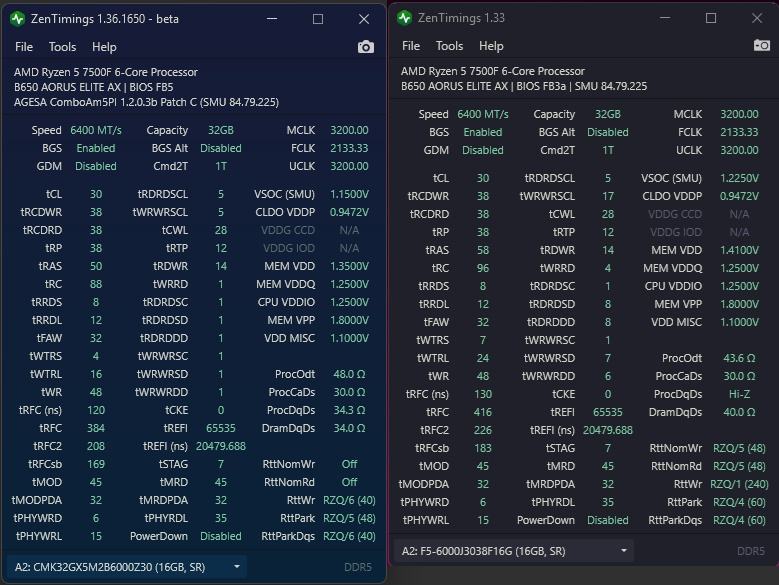Click the RttPark value RZQ/5 (48)

click(349, 518)
